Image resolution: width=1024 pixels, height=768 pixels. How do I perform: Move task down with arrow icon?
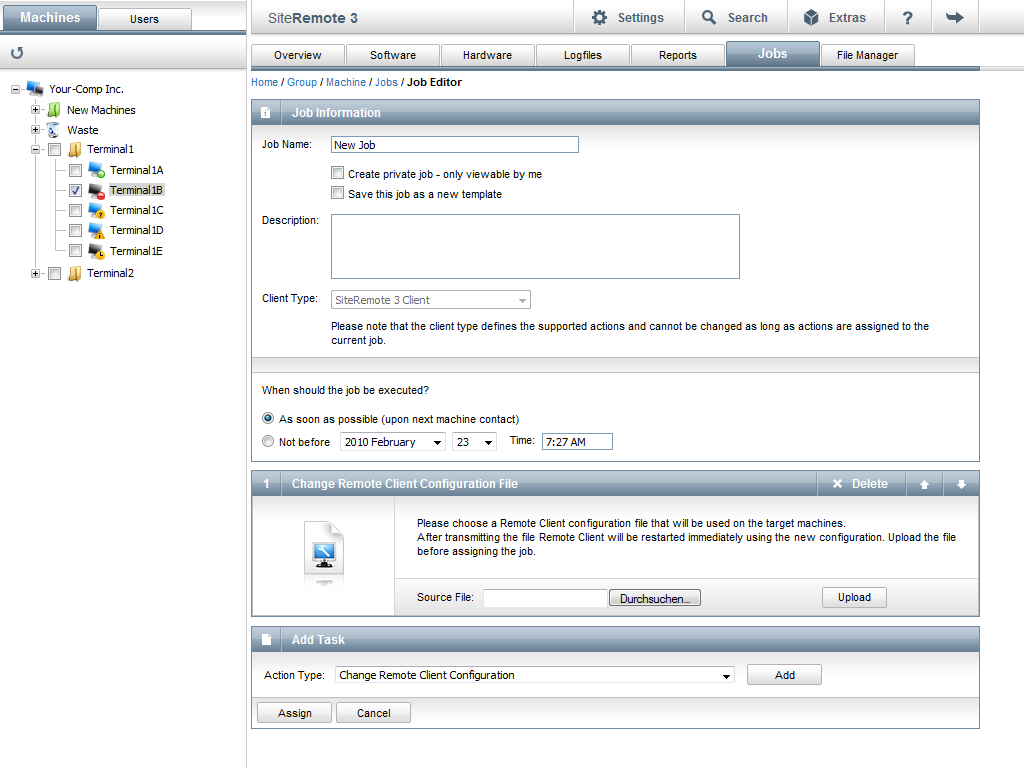click(x=961, y=484)
